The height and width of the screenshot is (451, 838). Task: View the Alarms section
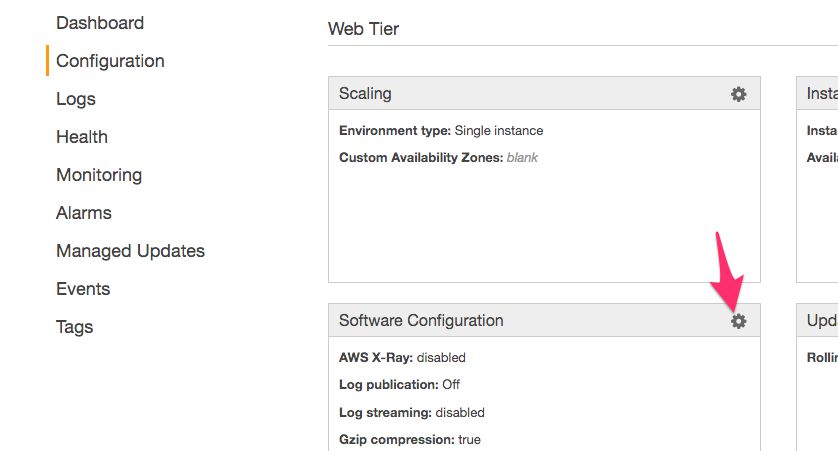click(84, 213)
